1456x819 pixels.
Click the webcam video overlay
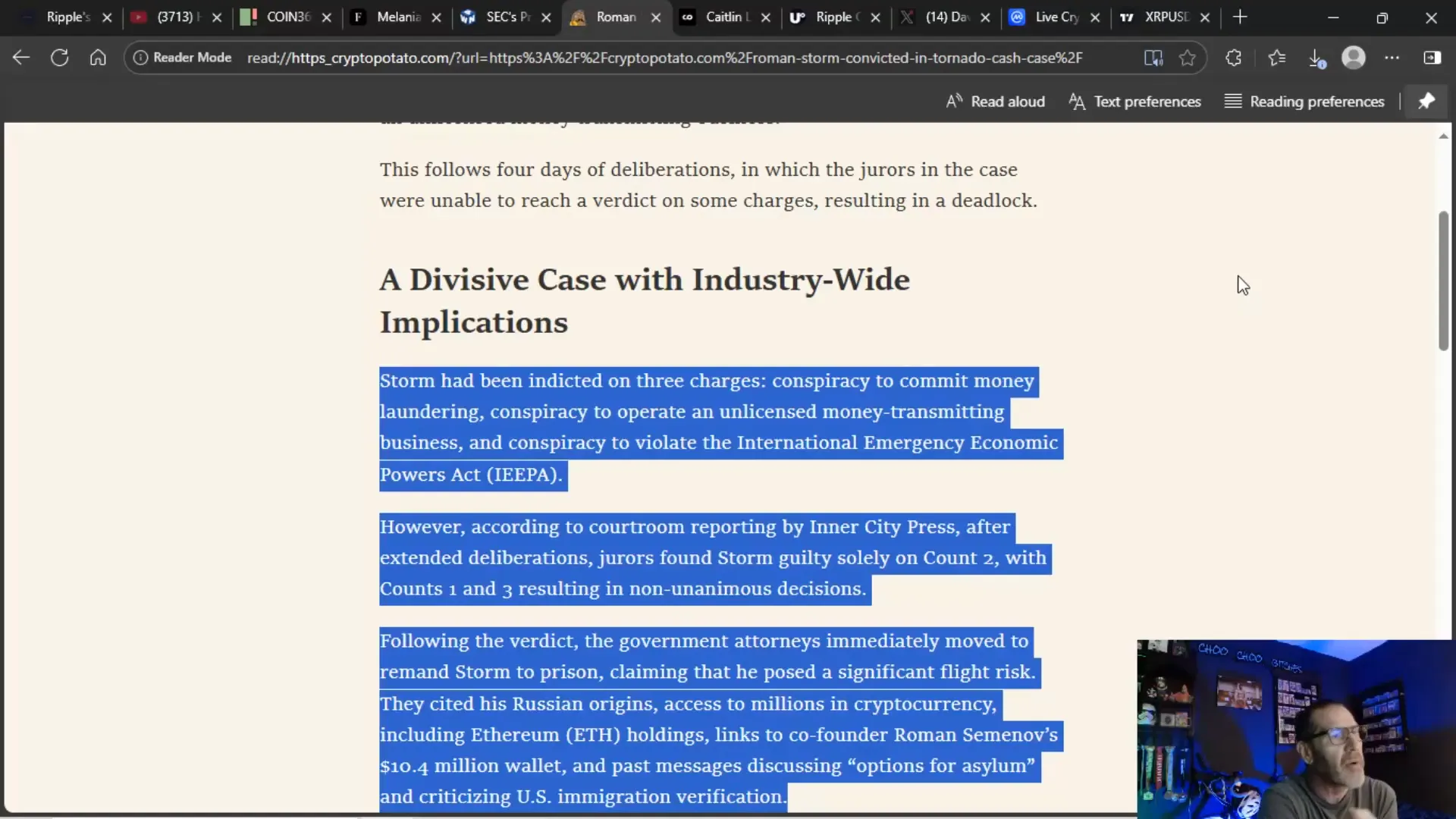[x=1296, y=729]
